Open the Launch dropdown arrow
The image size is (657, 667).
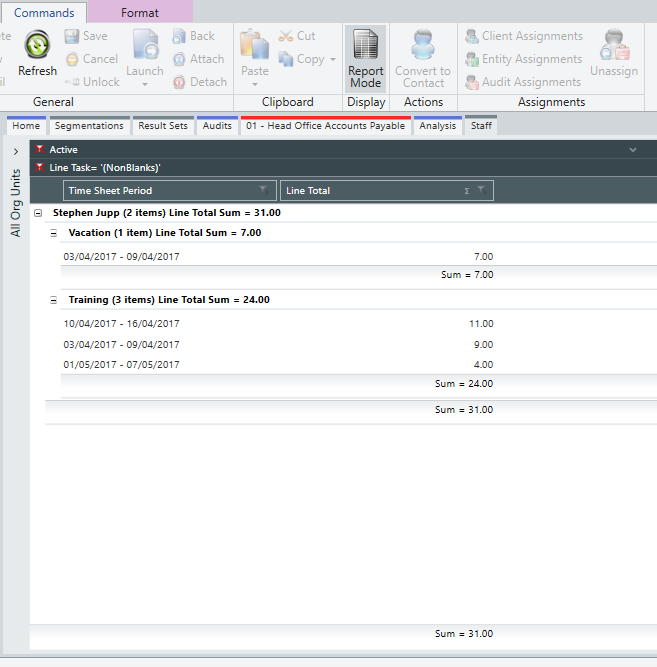145,84
